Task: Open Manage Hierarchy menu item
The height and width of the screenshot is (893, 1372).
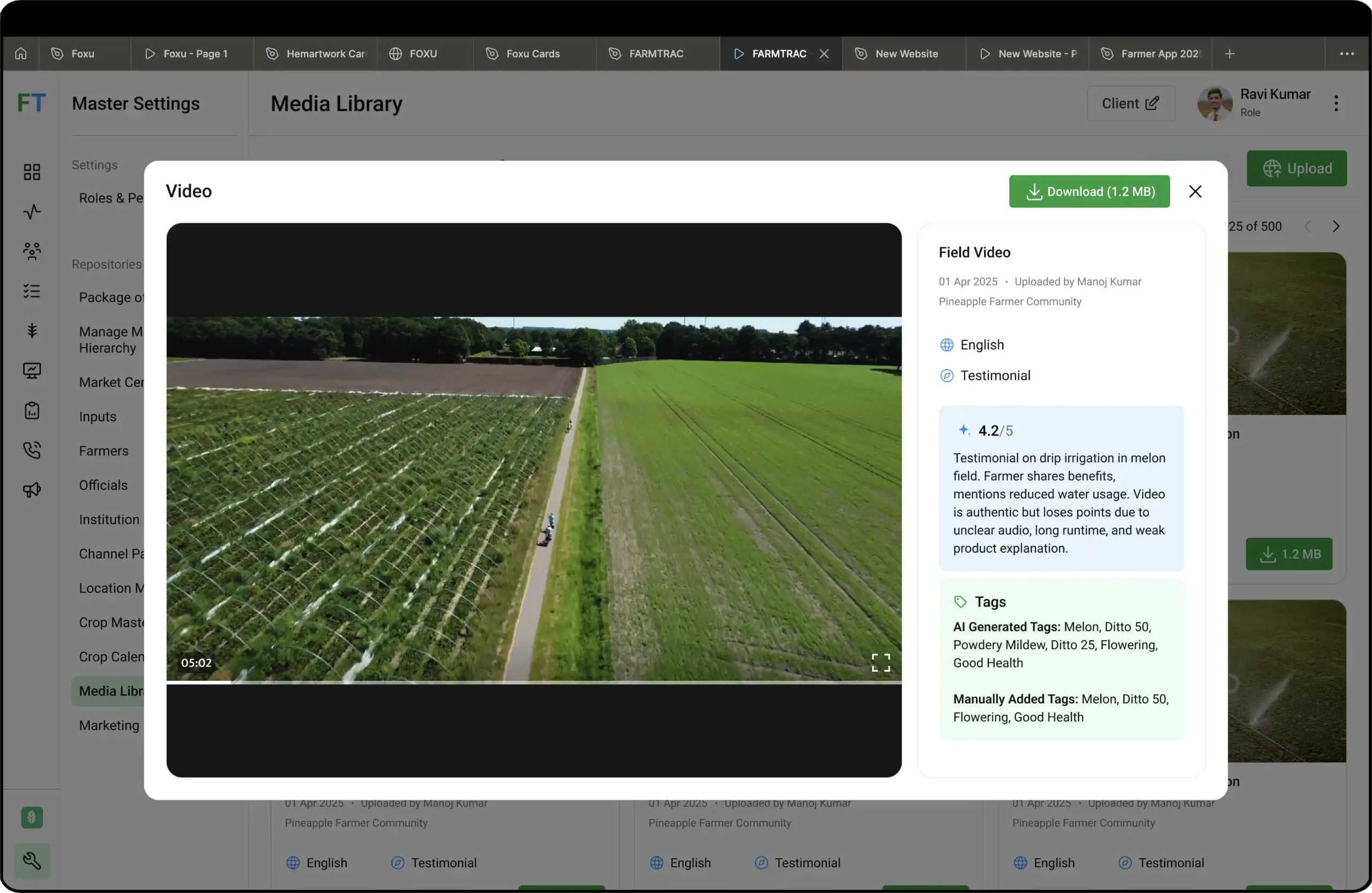Action: pyautogui.click(x=111, y=340)
